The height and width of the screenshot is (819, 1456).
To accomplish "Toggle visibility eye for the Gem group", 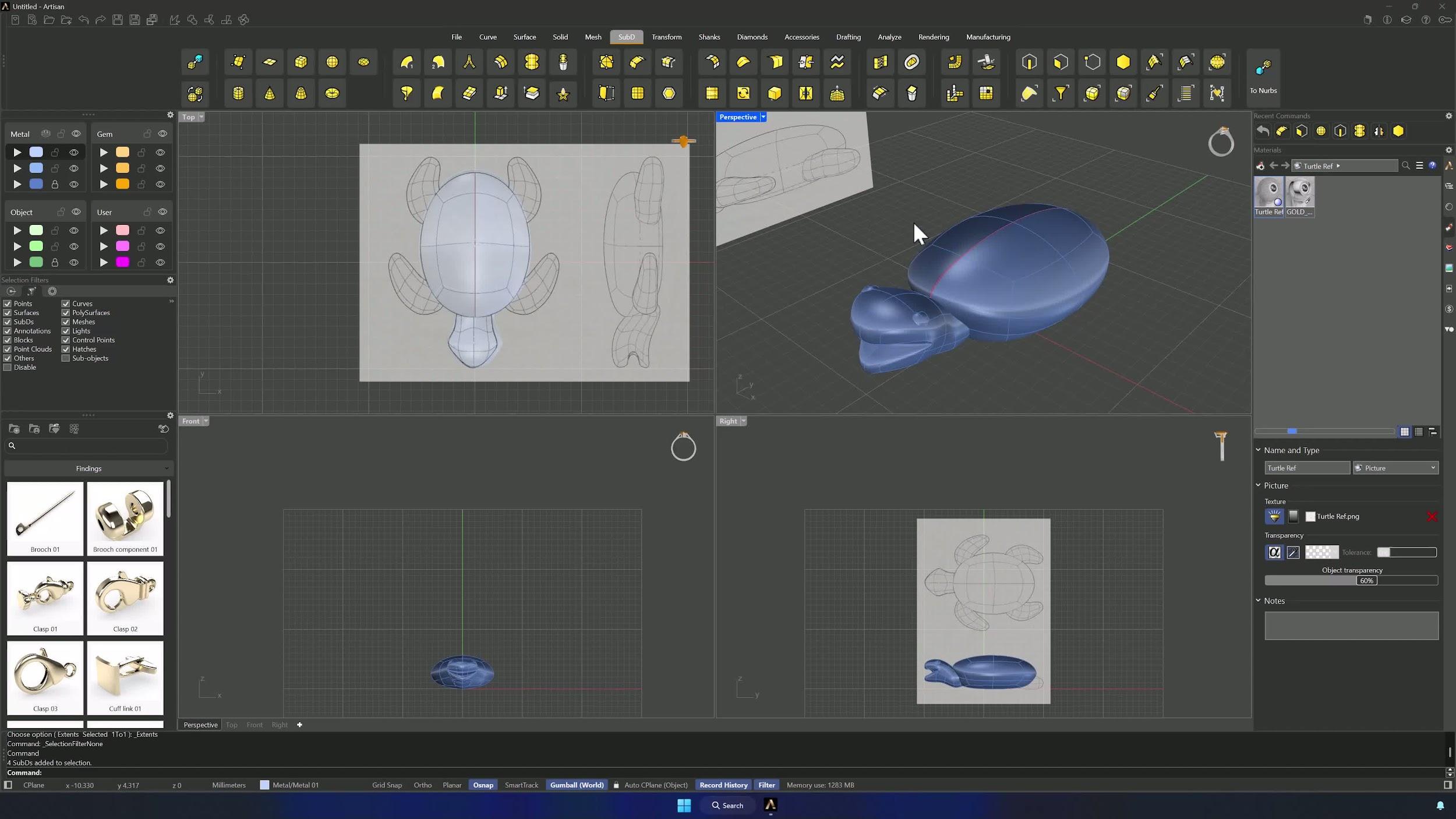I will 162,134.
